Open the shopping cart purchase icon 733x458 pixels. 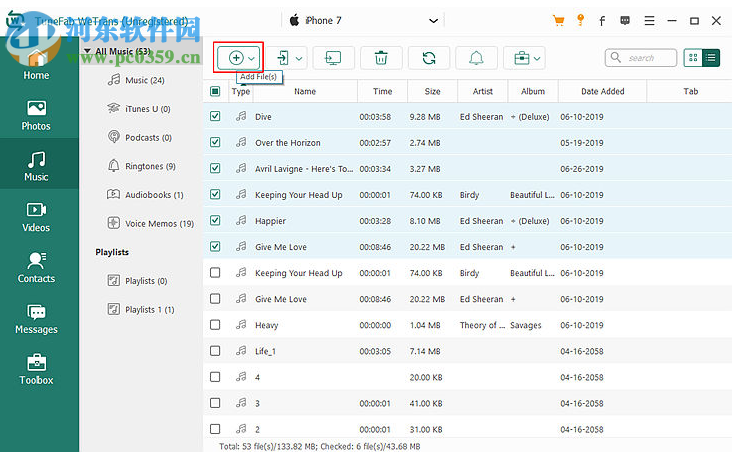tap(558, 21)
